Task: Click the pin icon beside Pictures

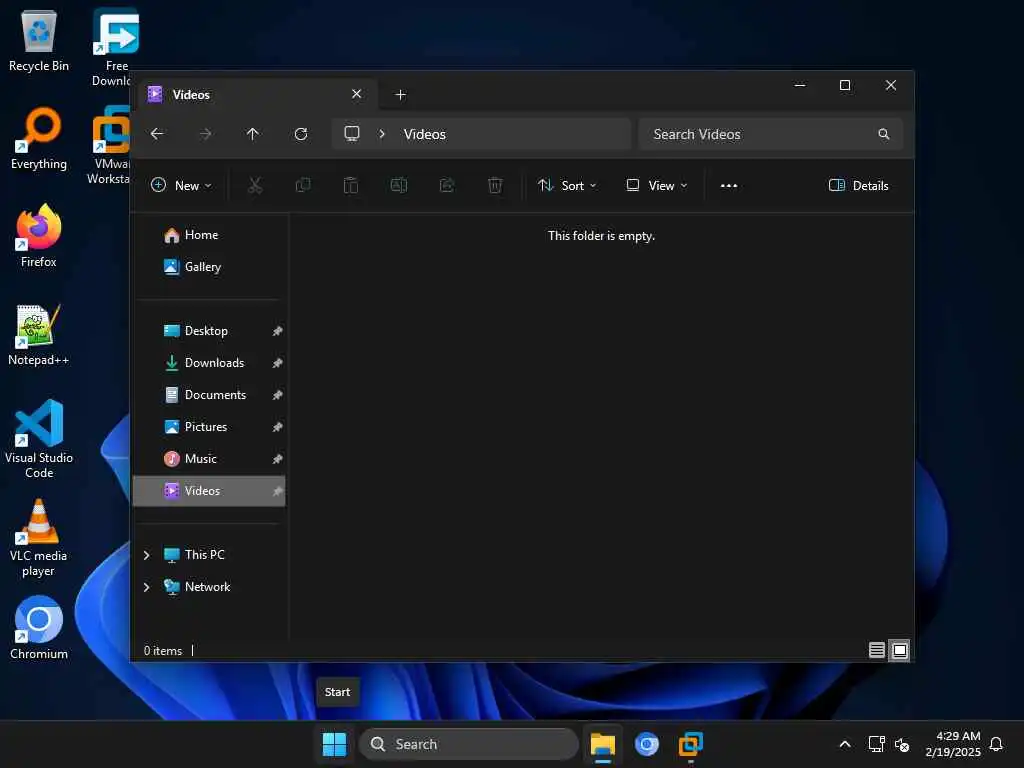Action: click(278, 427)
